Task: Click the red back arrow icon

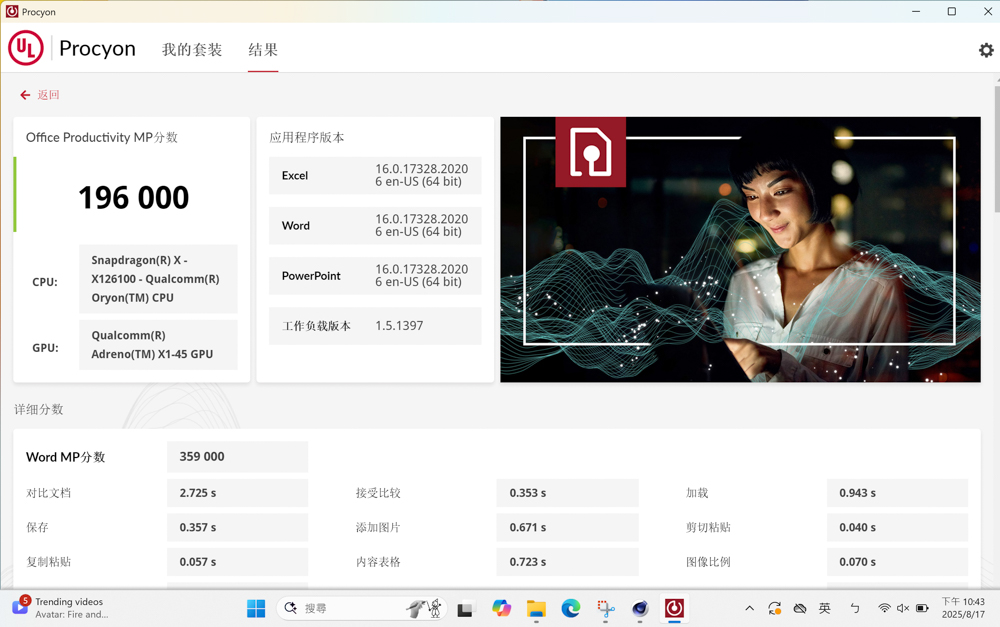Action: point(25,95)
